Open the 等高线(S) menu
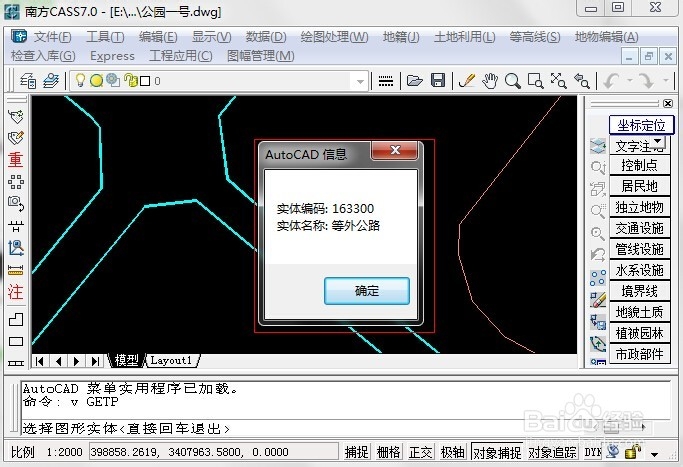The image size is (683, 467). (535, 37)
